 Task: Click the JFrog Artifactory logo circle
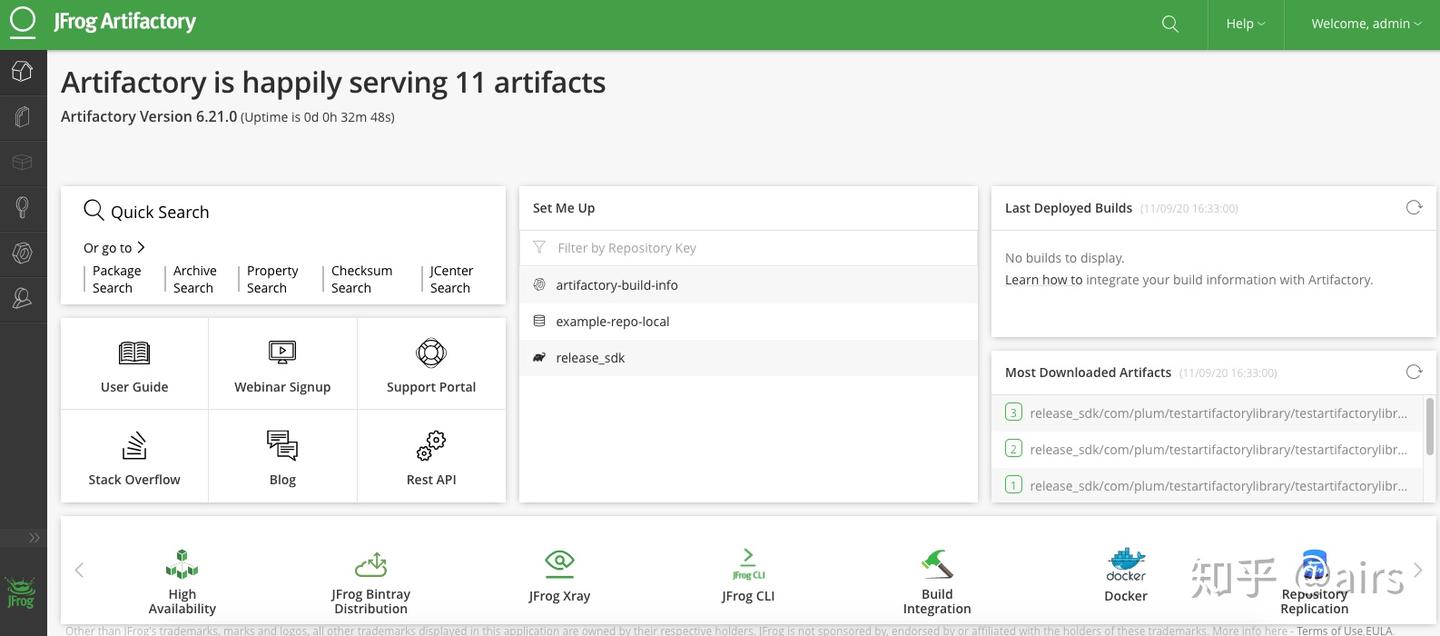click(x=22, y=22)
